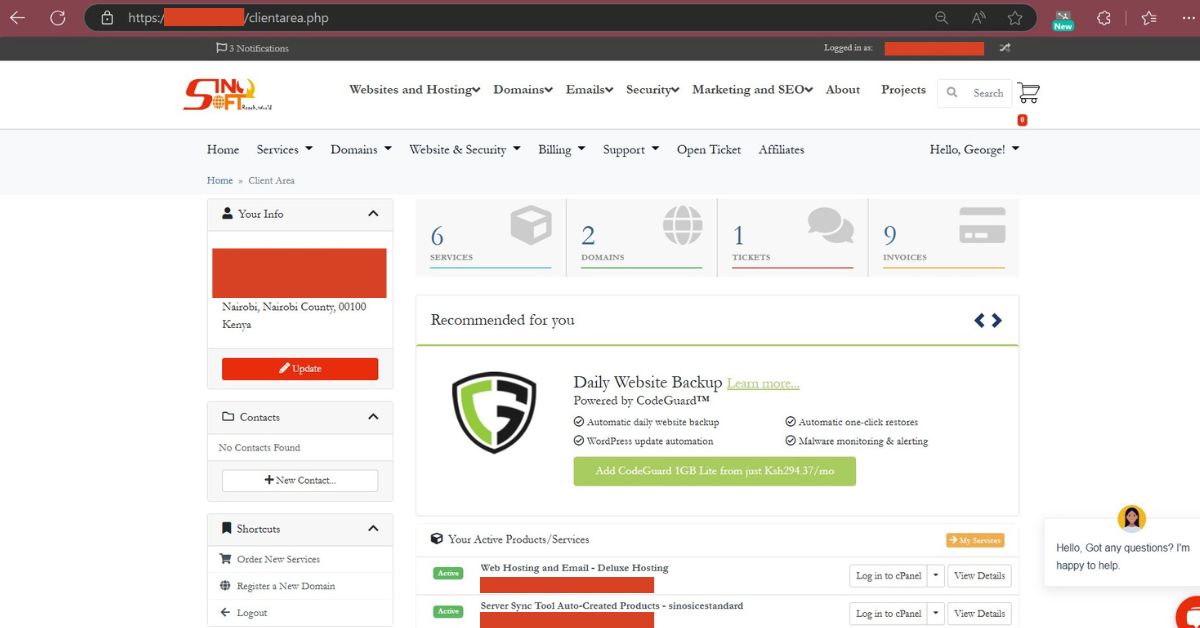The image size is (1200, 628).
Task: Add page to favorites star icon
Action: point(1015,18)
